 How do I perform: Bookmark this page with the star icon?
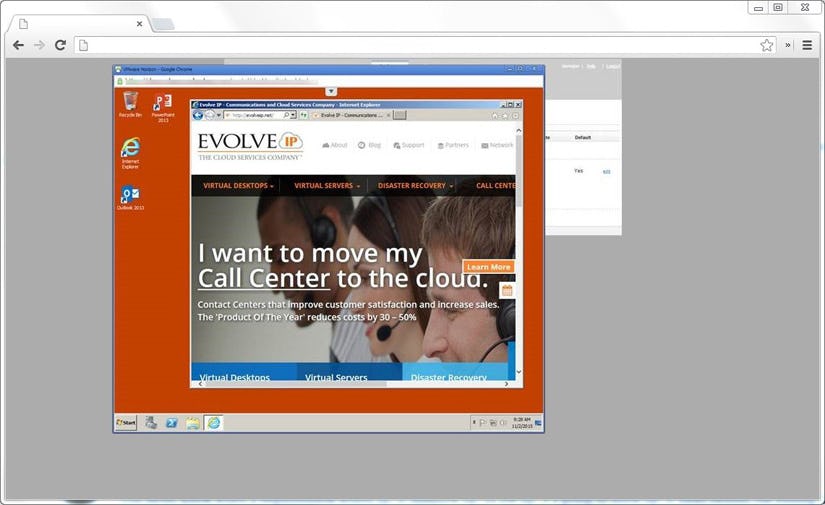point(767,45)
